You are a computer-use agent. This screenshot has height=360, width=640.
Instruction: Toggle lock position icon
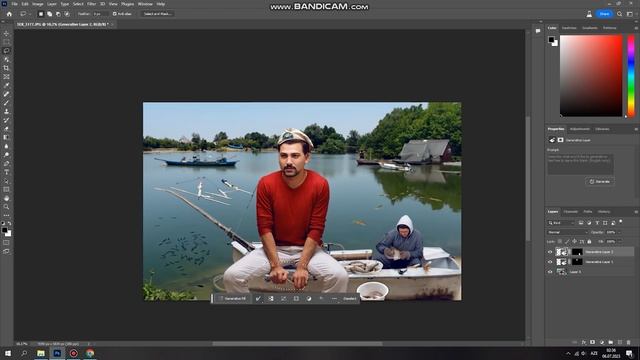click(x=574, y=242)
